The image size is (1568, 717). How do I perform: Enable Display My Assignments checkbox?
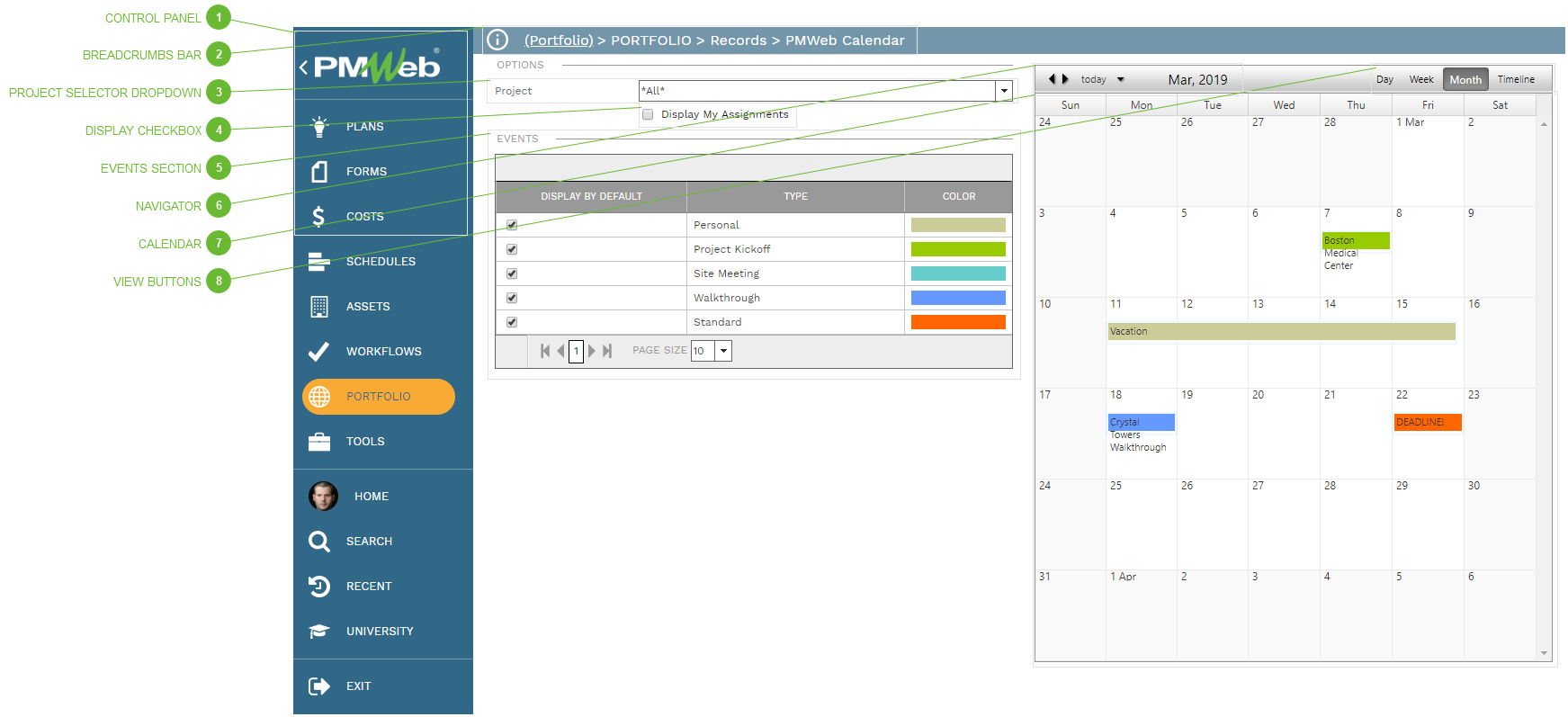tap(648, 114)
